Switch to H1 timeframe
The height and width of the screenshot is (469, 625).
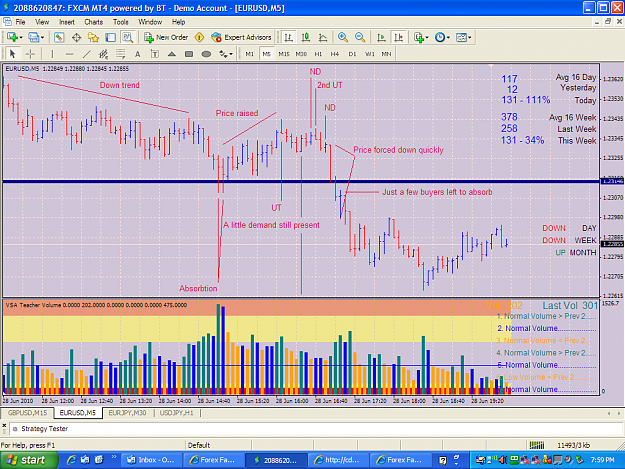[318, 54]
